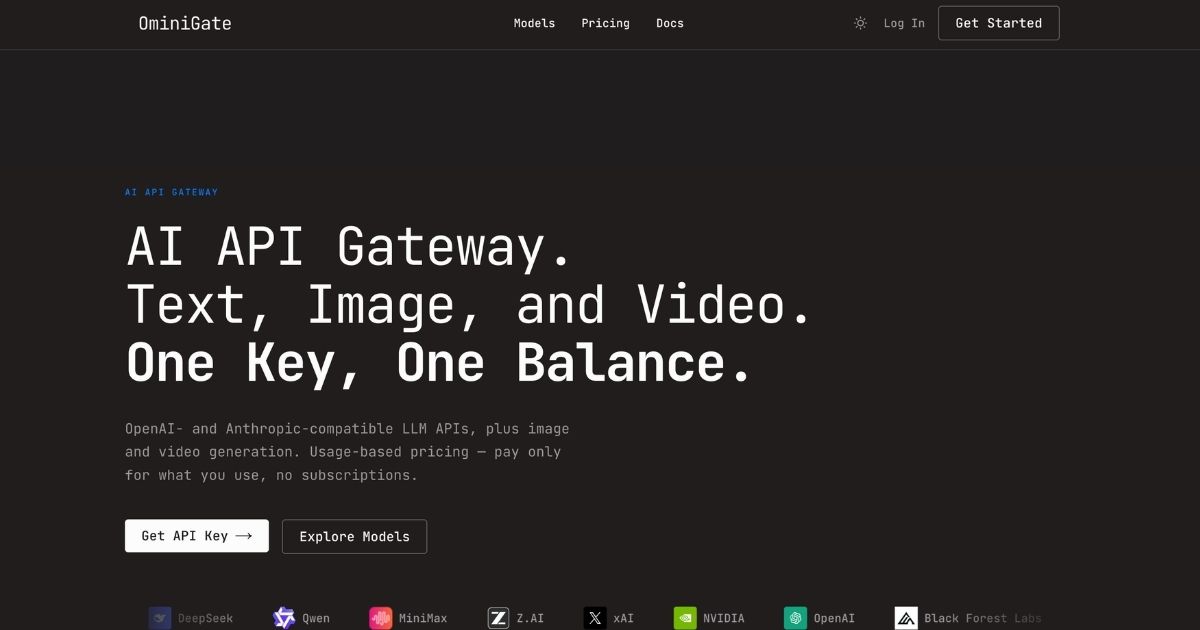Click the NVIDIA provider name text
The height and width of the screenshot is (630, 1200).
coord(724,618)
